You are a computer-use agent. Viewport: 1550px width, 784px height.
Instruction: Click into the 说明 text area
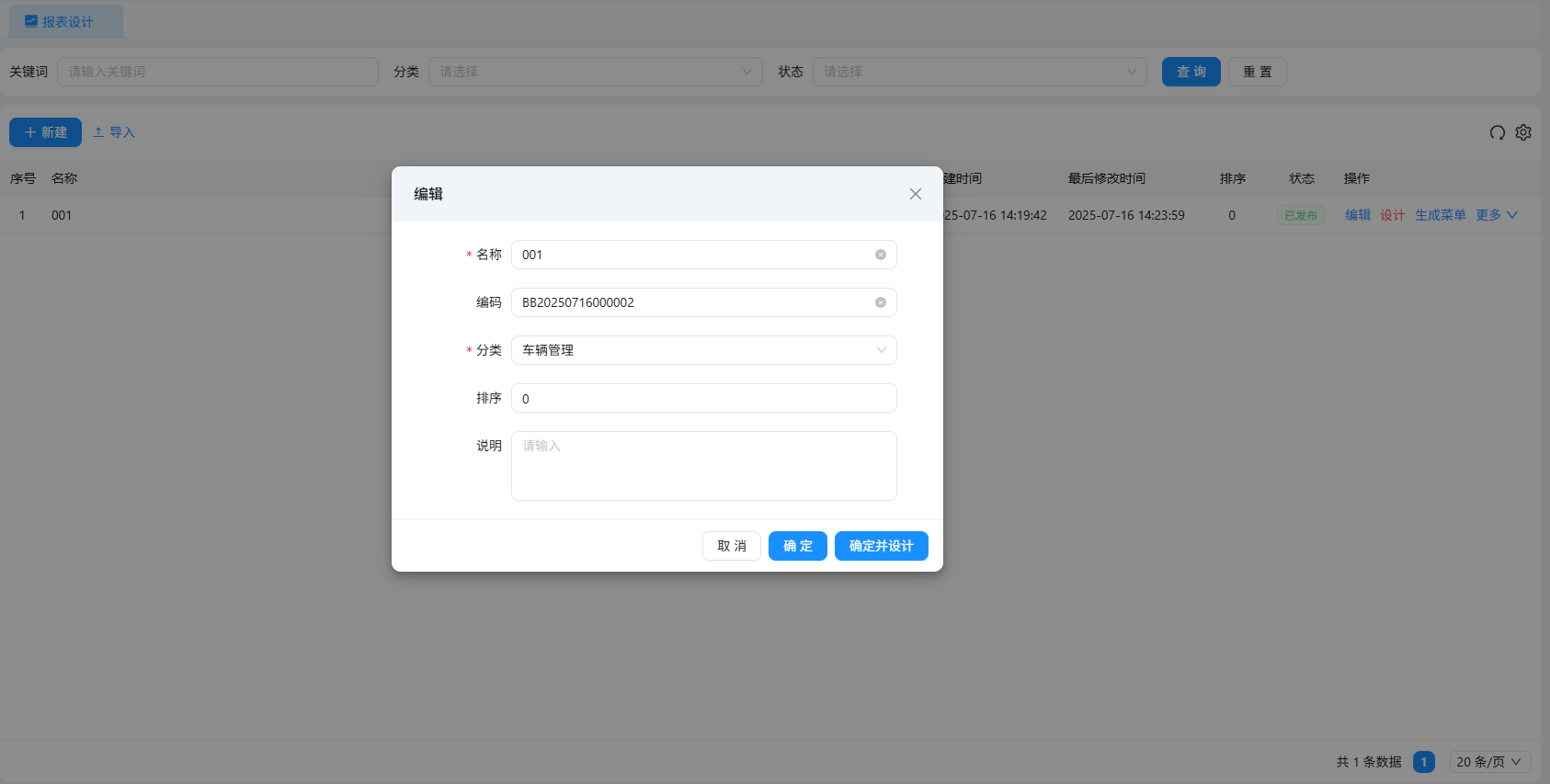[x=703, y=466]
